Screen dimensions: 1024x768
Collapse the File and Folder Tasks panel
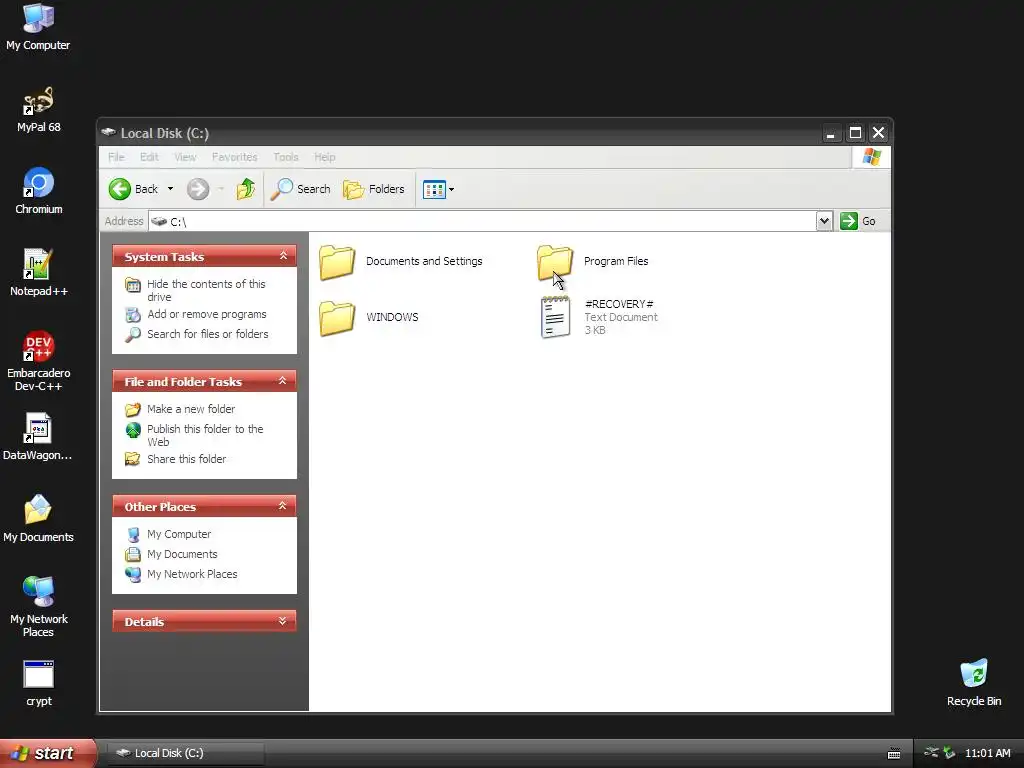click(x=283, y=381)
